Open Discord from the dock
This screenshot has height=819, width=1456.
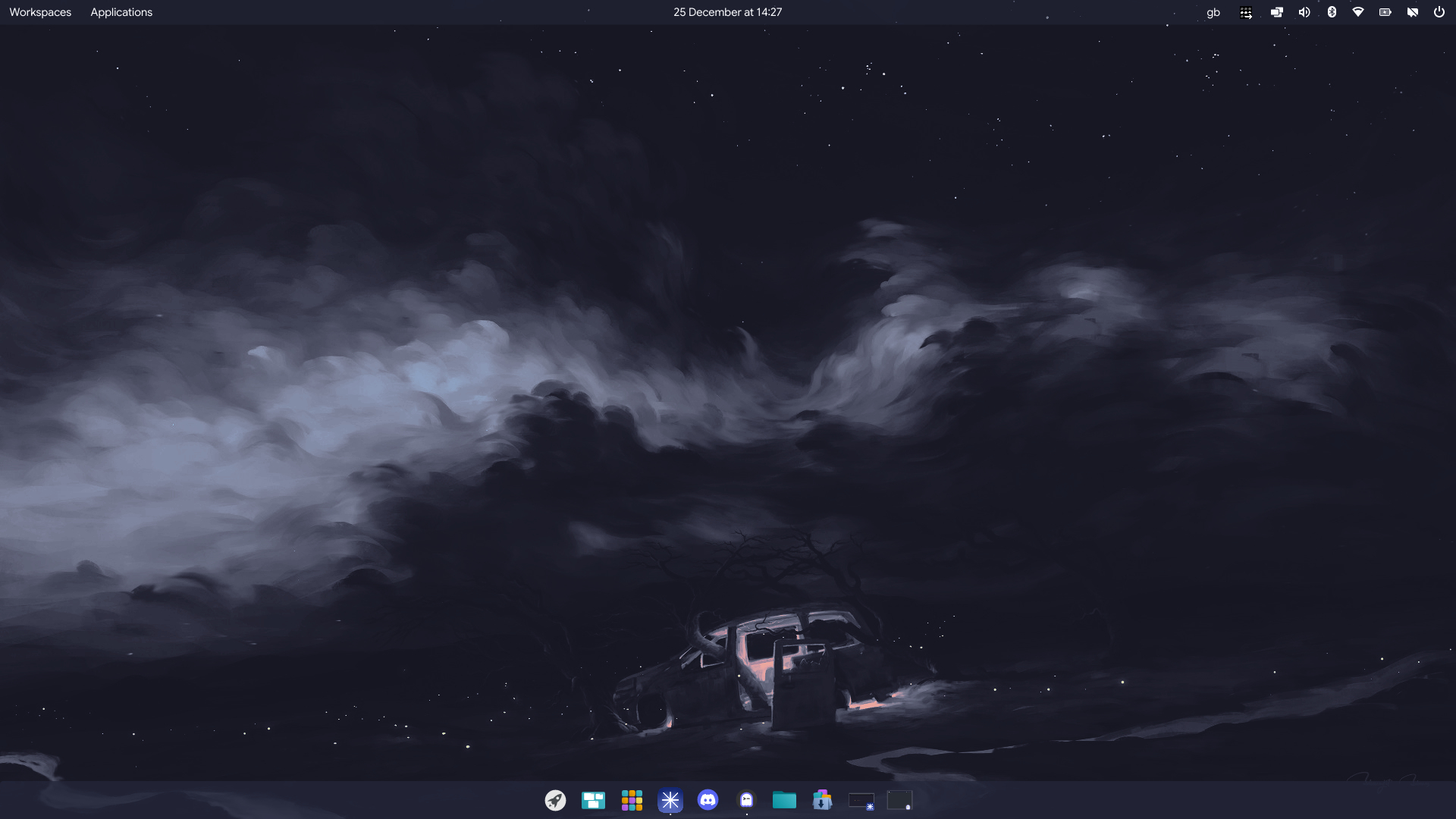[x=708, y=800]
